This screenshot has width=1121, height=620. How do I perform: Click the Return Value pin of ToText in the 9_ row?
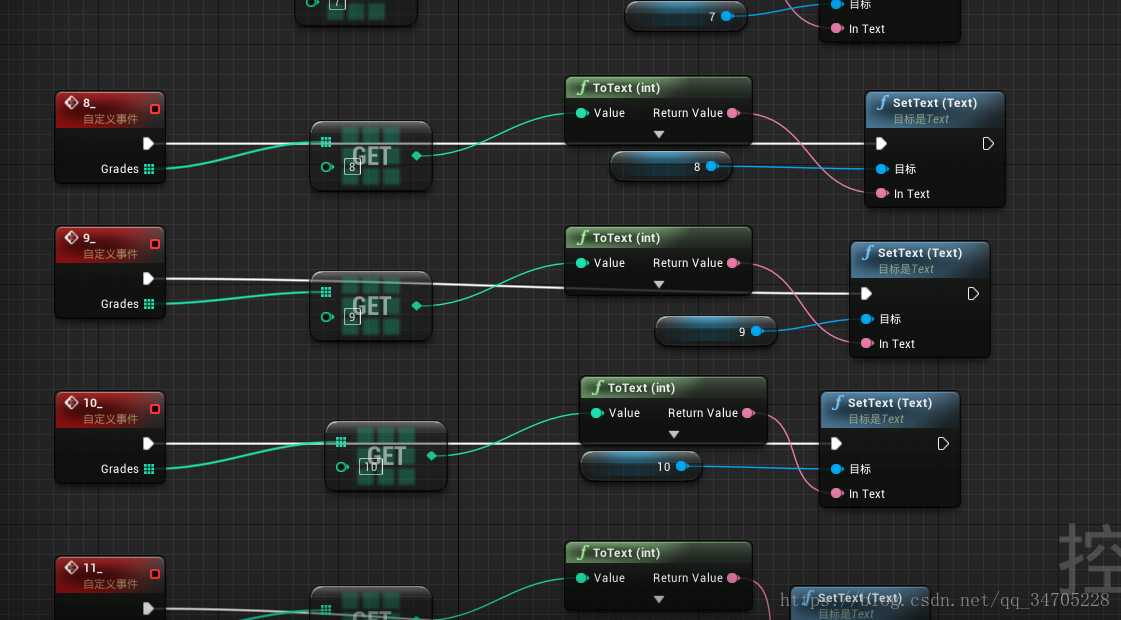coord(733,263)
